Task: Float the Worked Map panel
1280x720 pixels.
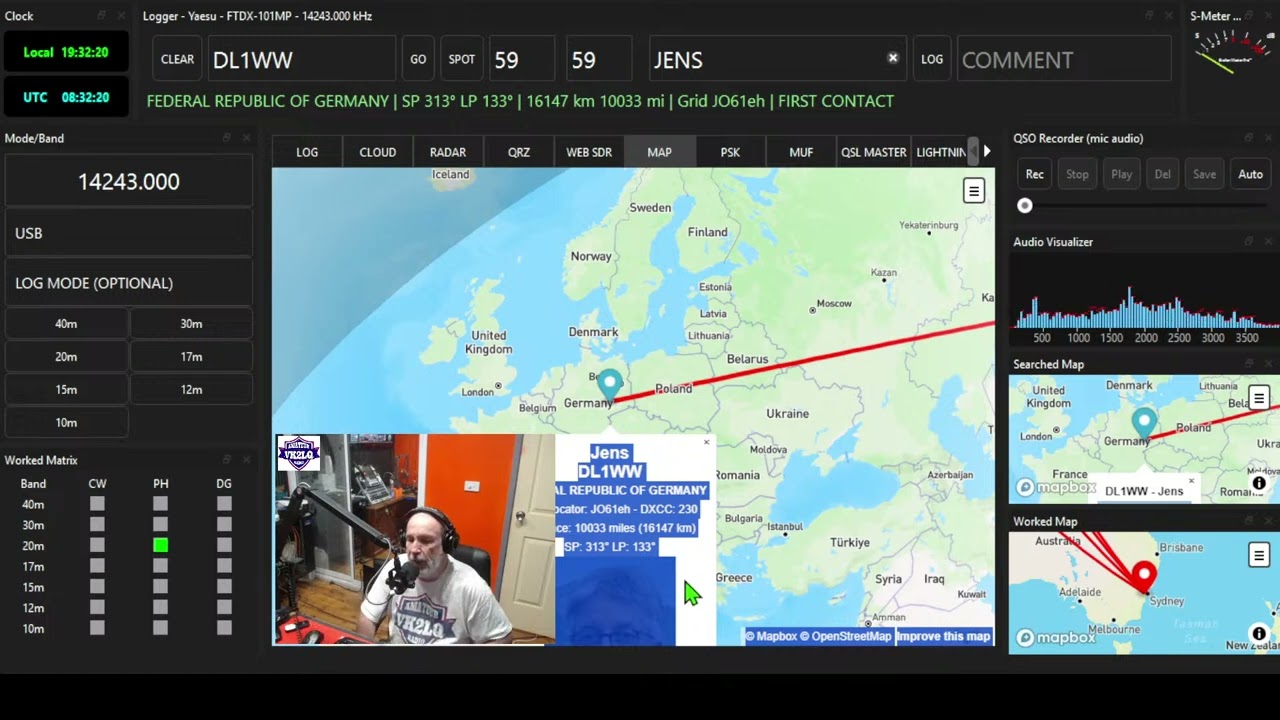Action: pyautogui.click(x=1248, y=521)
